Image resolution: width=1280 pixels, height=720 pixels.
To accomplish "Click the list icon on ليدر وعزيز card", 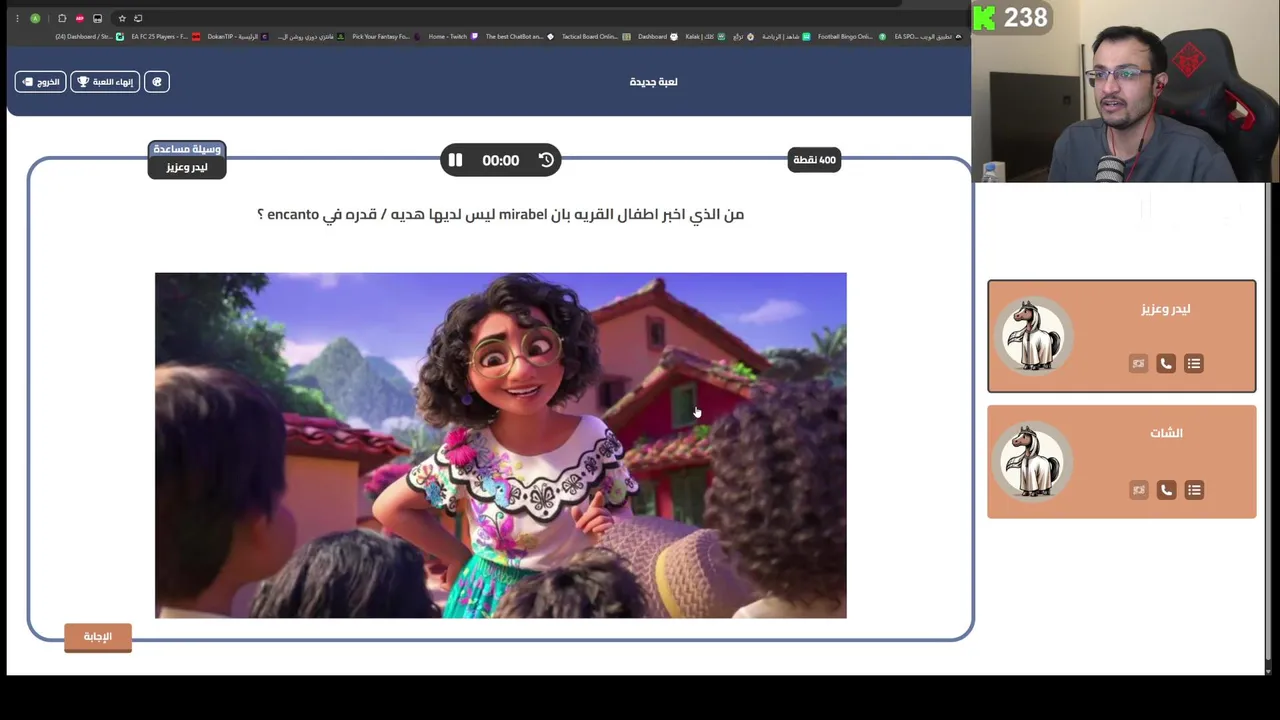I will [x=1194, y=364].
